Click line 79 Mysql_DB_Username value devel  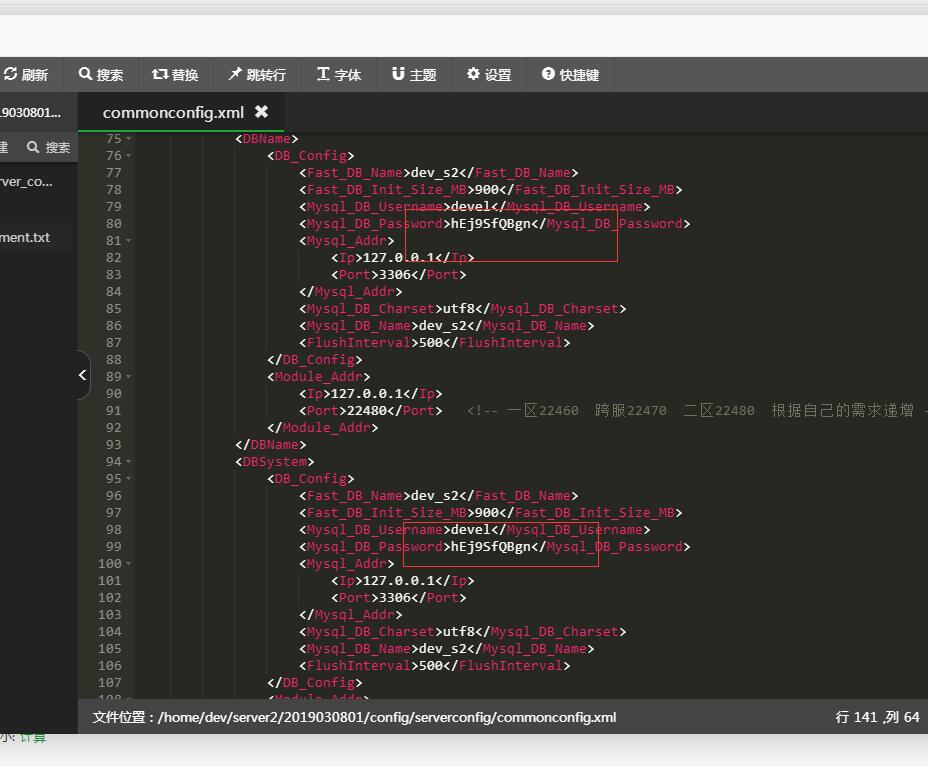pos(471,207)
